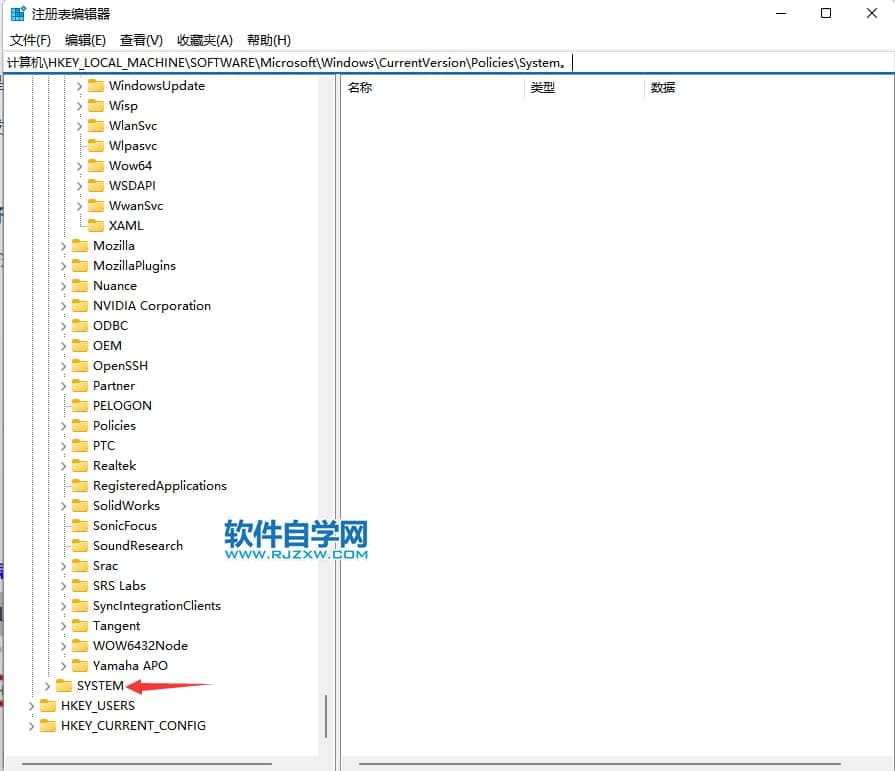Expand the SYSTEM key node
This screenshot has width=895, height=771.
click(47, 686)
